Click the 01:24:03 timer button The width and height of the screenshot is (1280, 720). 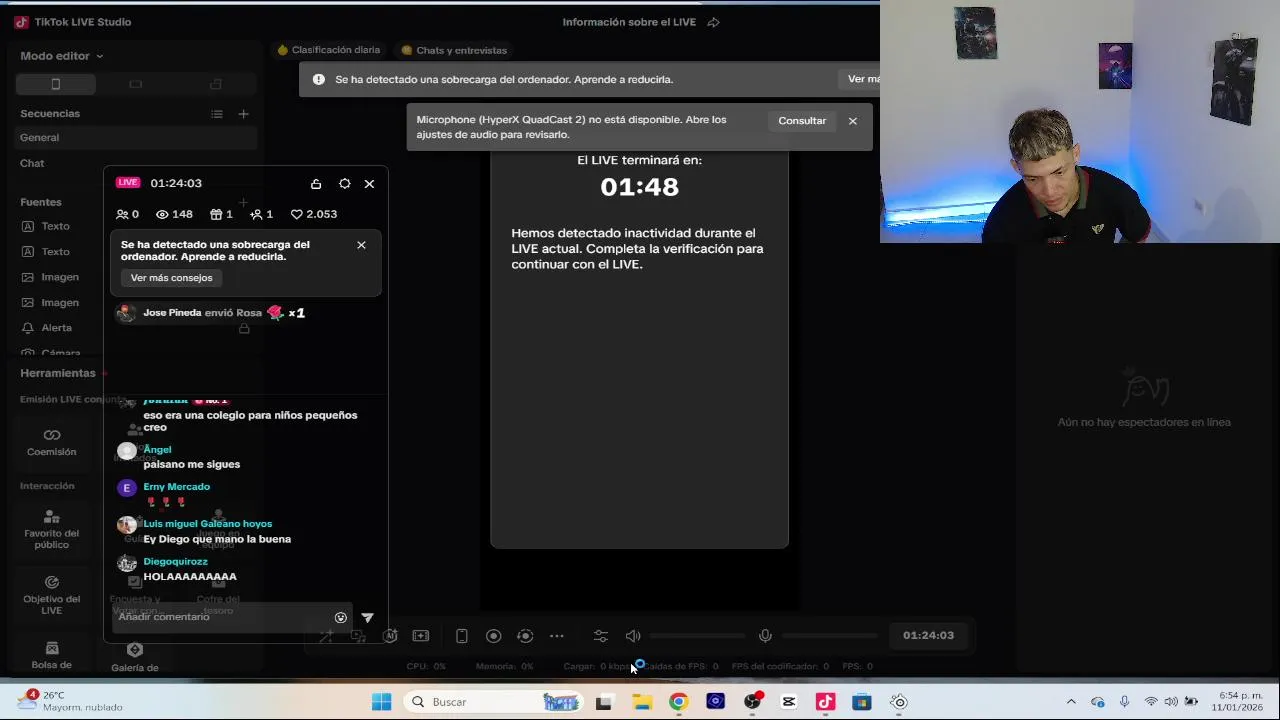[928, 635]
